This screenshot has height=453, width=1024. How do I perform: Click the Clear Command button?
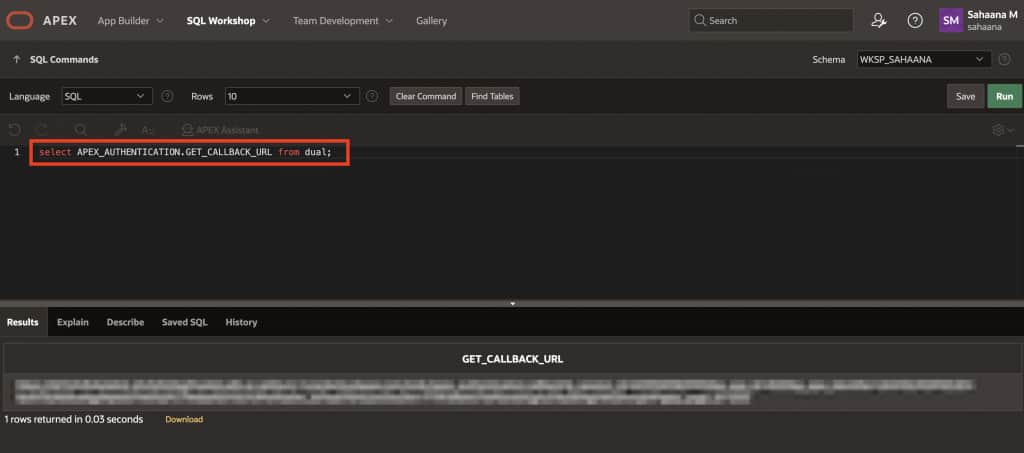point(426,96)
